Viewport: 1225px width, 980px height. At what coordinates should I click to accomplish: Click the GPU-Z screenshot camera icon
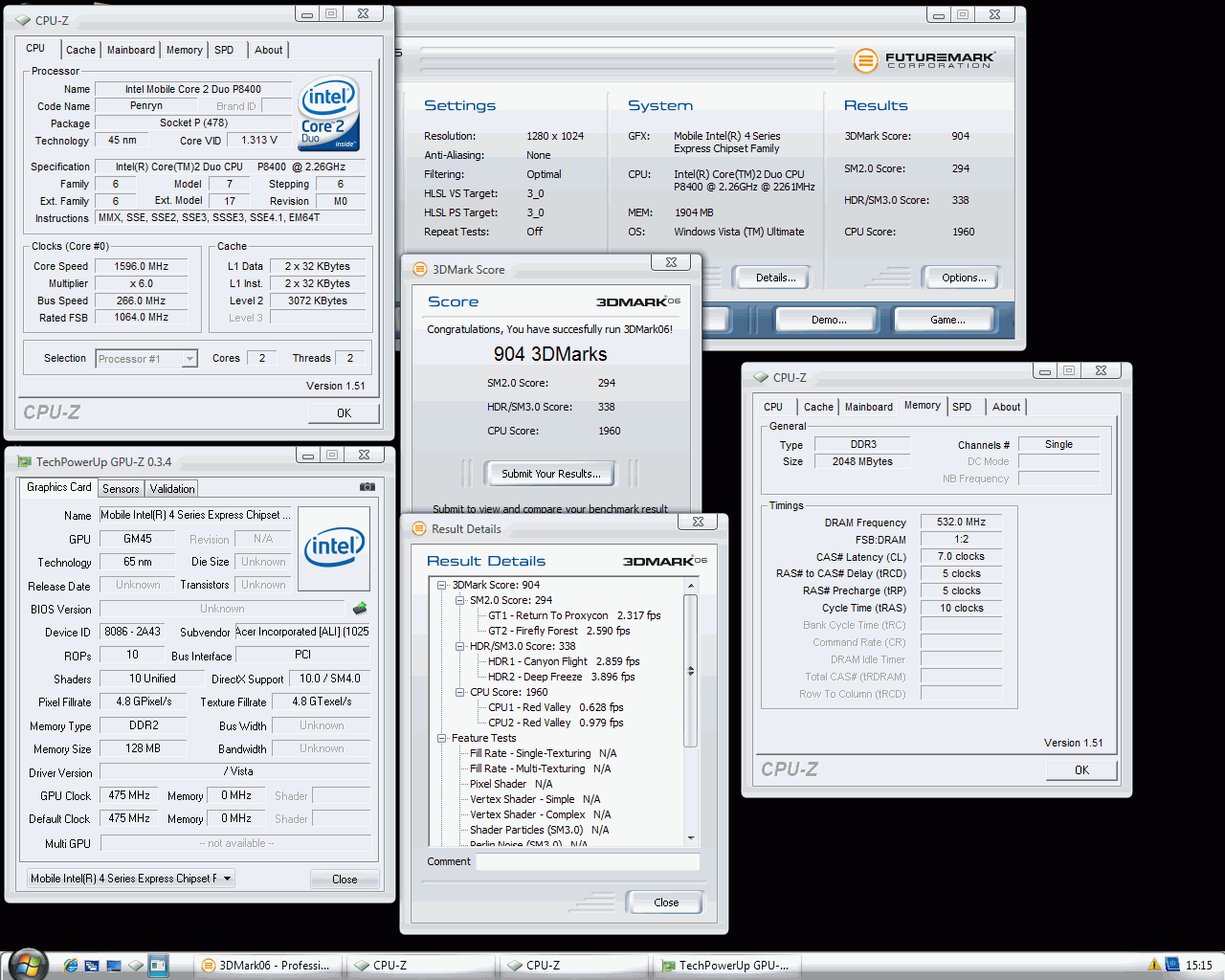(x=367, y=486)
